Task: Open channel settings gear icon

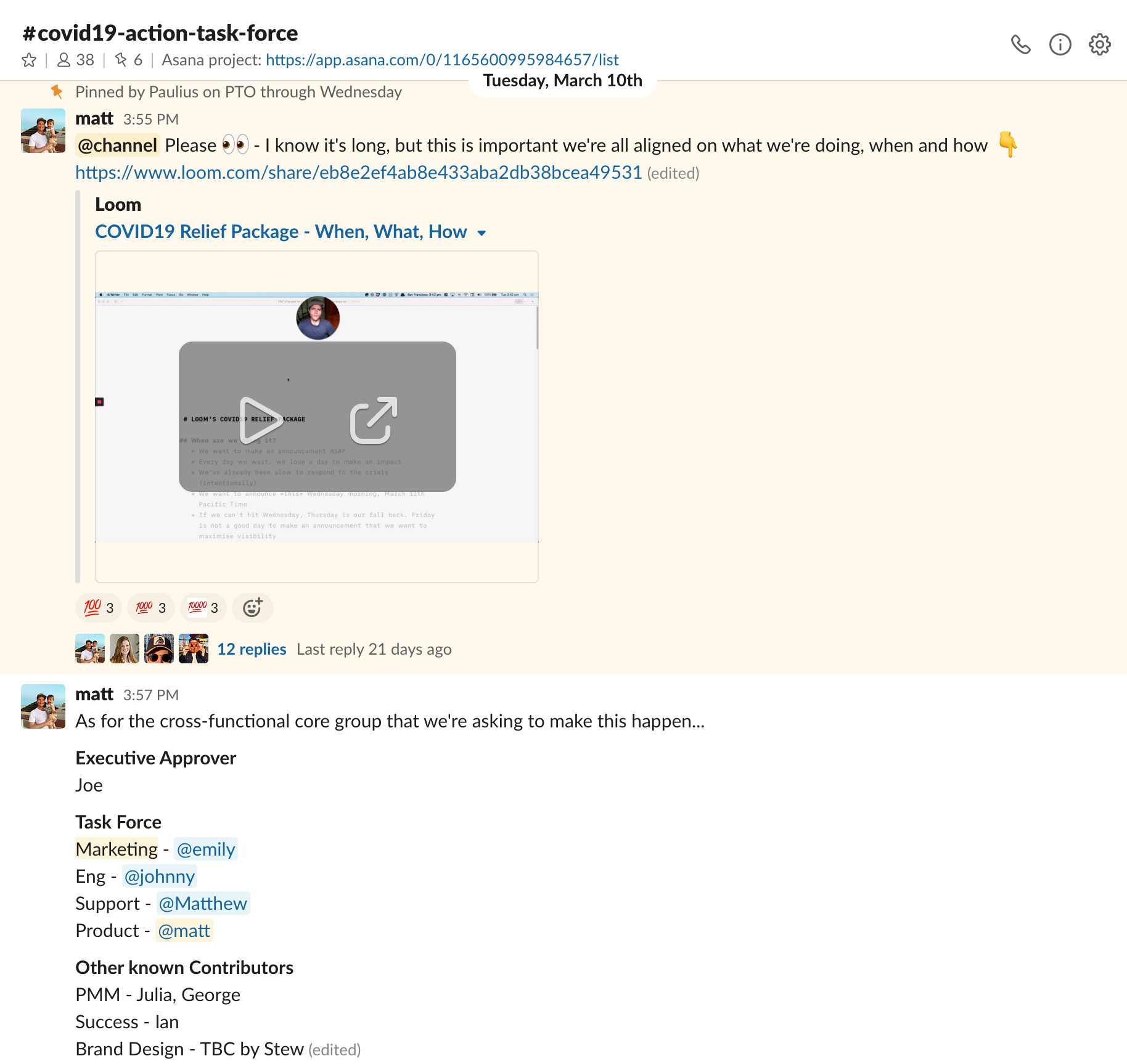Action: coord(1099,44)
